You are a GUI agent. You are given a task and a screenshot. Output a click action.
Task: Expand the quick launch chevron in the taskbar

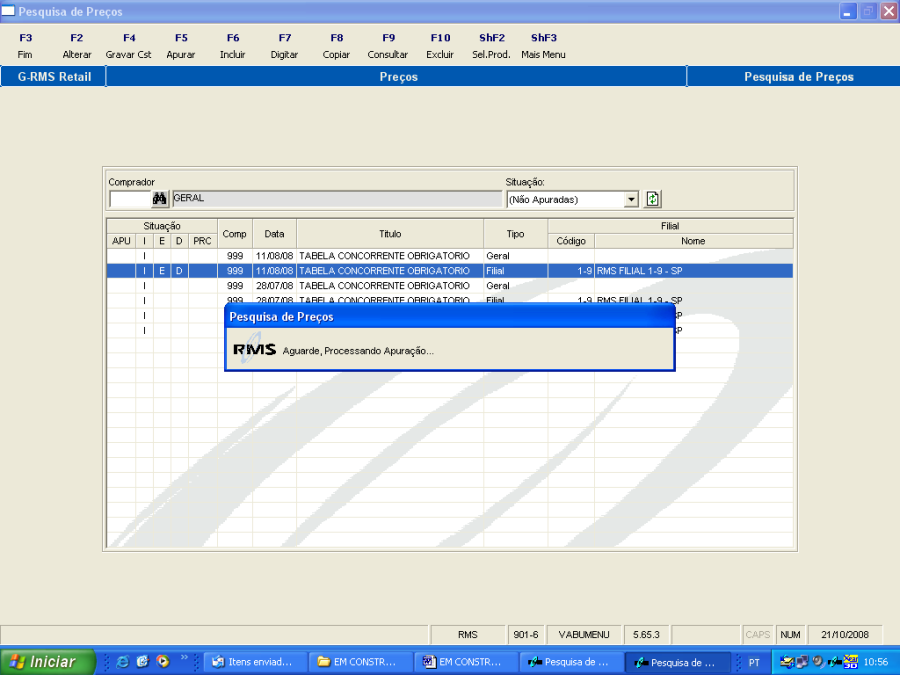(x=184, y=658)
